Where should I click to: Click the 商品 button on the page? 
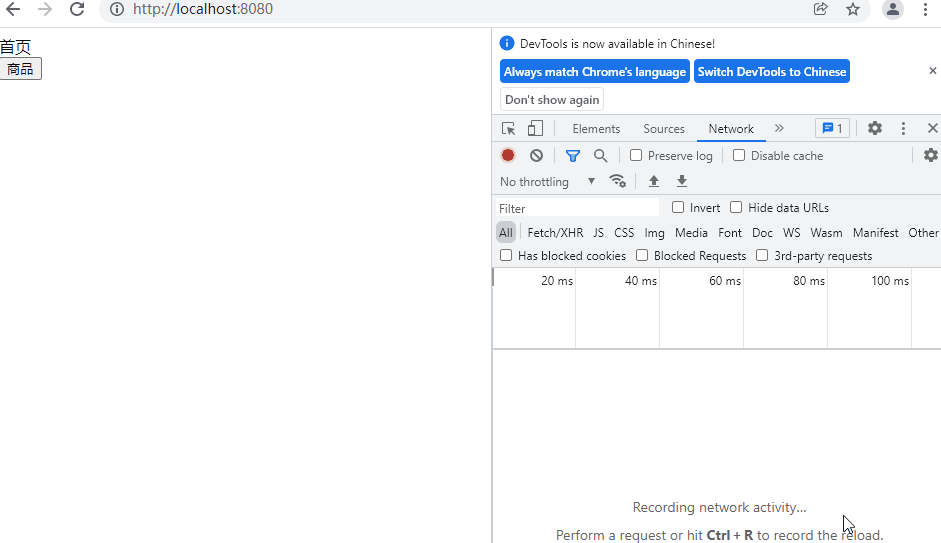click(x=20, y=69)
